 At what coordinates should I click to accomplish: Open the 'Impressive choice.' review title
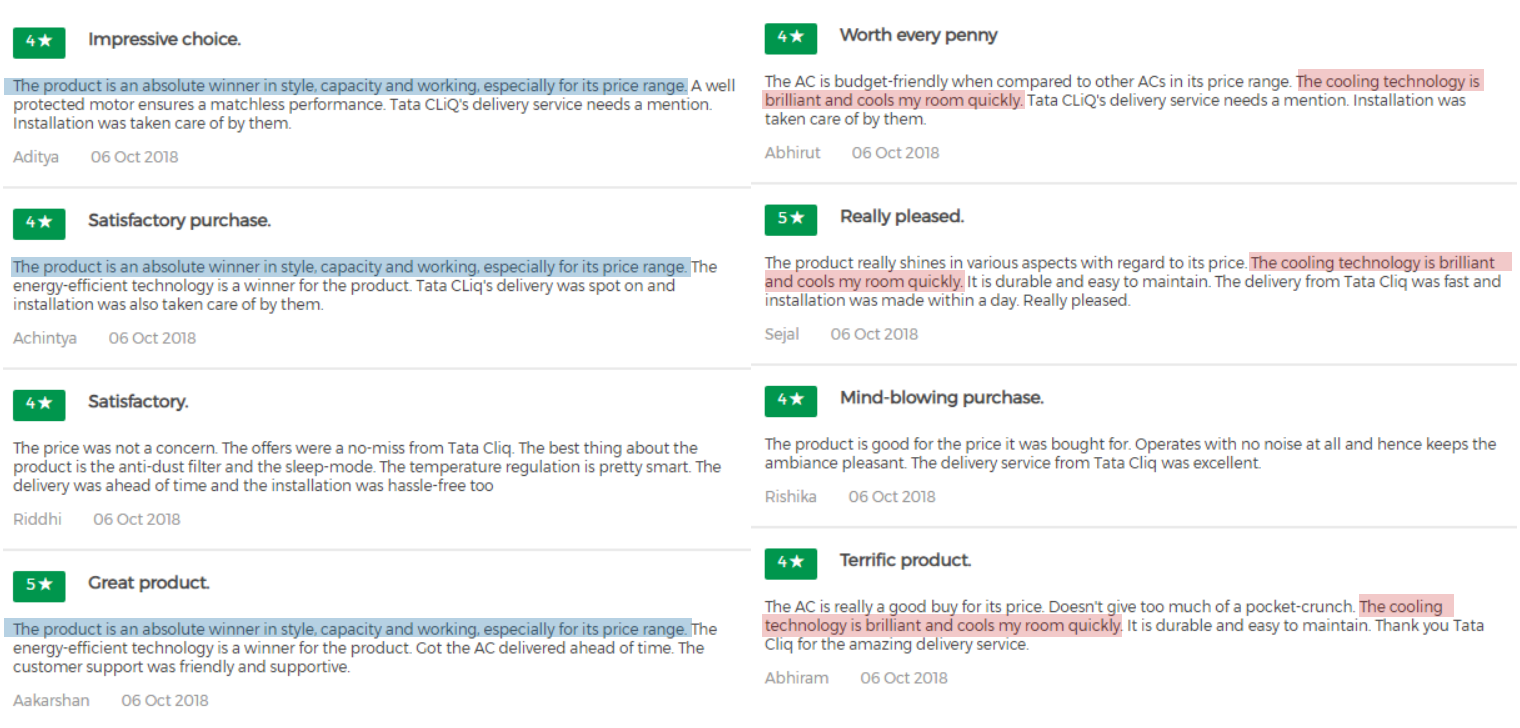(x=164, y=40)
